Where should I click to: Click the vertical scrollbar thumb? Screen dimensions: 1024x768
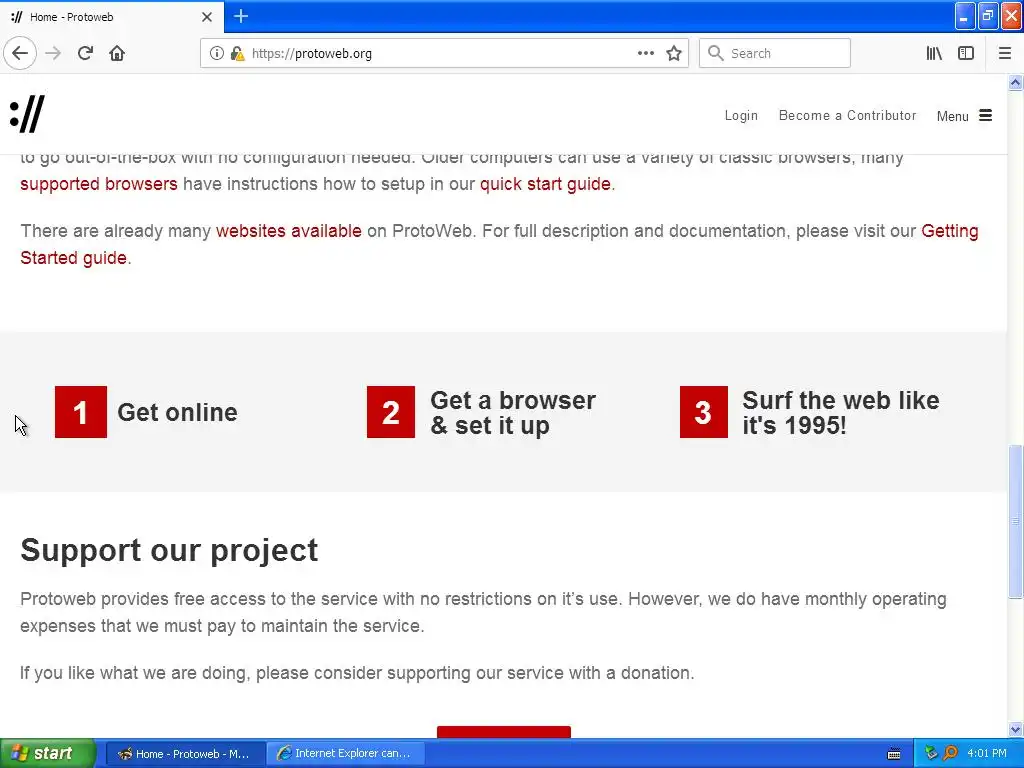click(1016, 521)
